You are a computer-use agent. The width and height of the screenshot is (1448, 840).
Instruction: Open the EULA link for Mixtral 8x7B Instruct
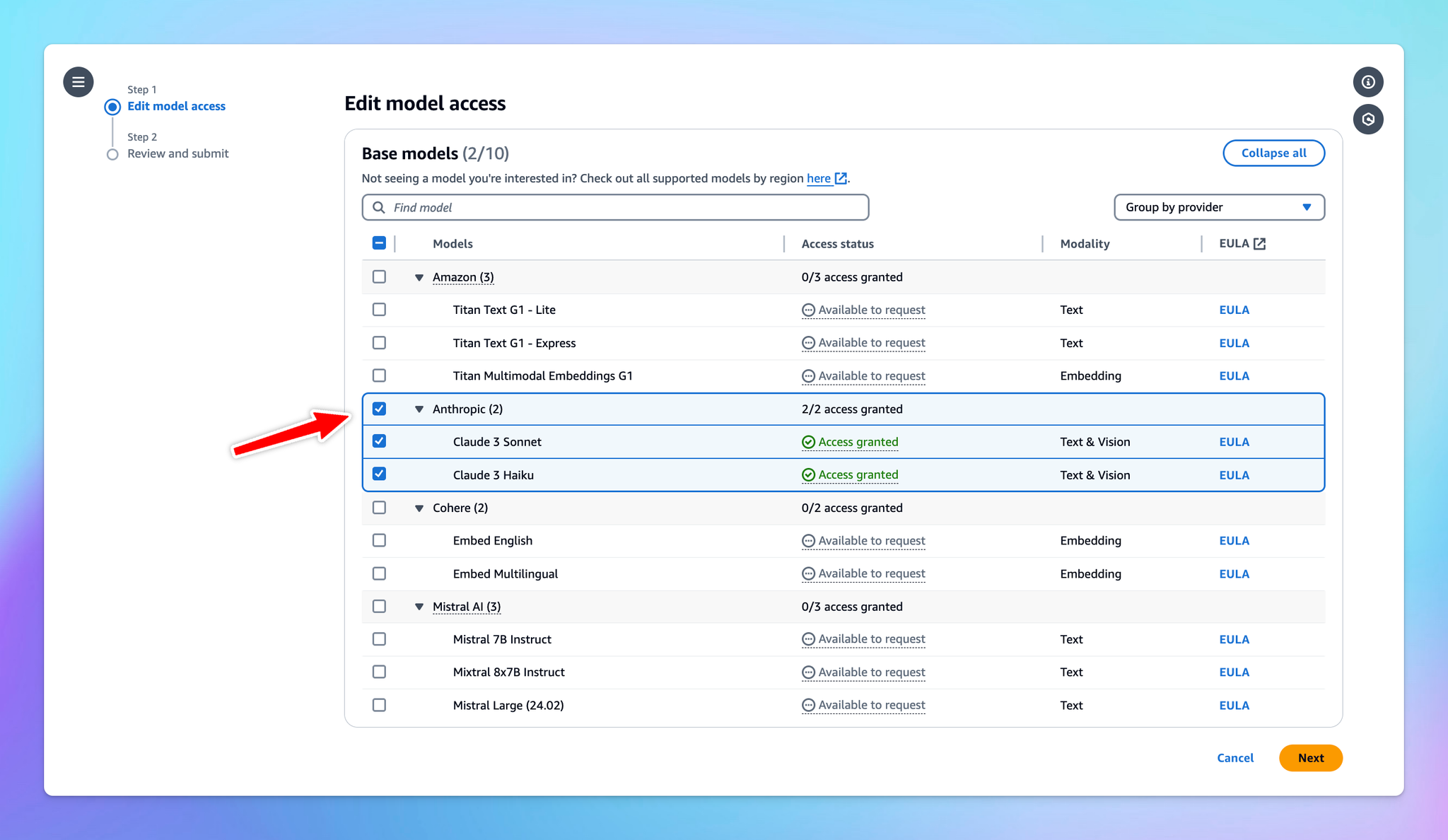coord(1234,672)
